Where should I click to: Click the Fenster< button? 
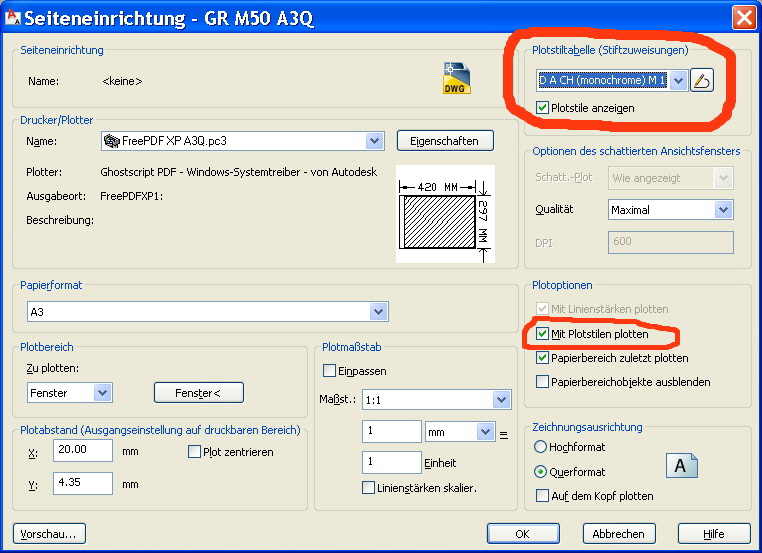click(199, 393)
